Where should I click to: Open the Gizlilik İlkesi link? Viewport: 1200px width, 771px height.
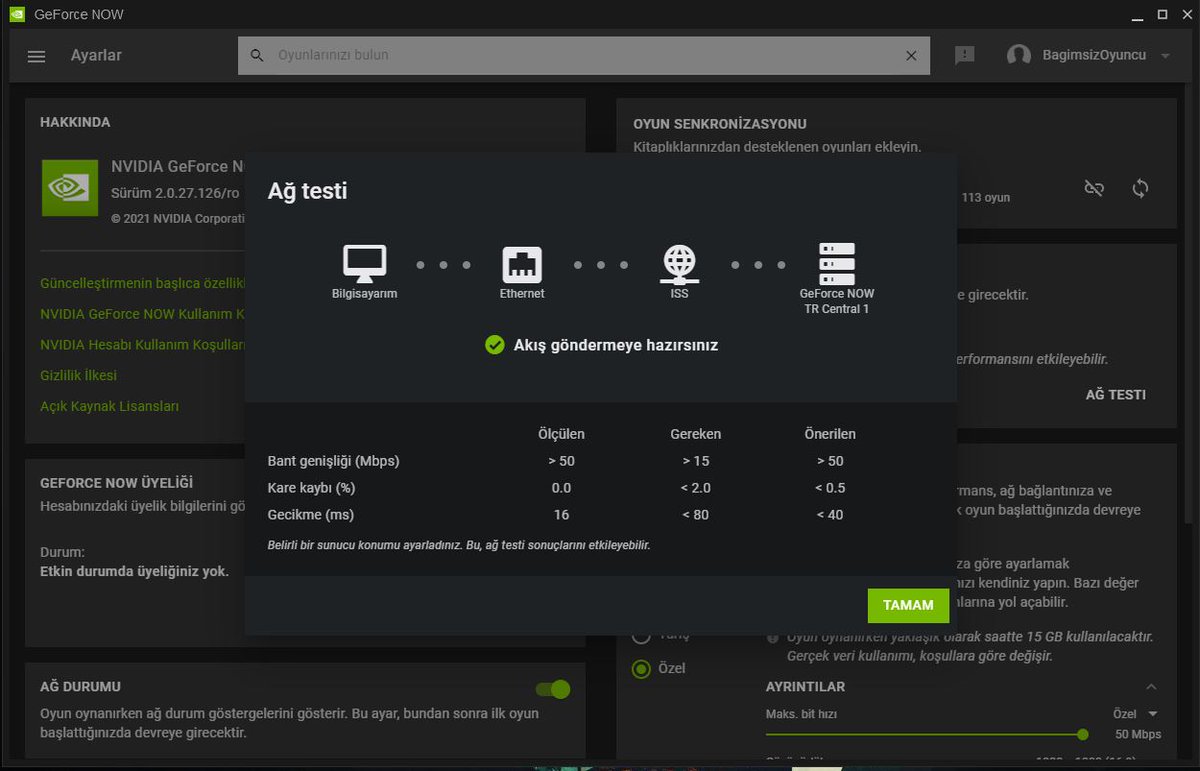point(78,375)
